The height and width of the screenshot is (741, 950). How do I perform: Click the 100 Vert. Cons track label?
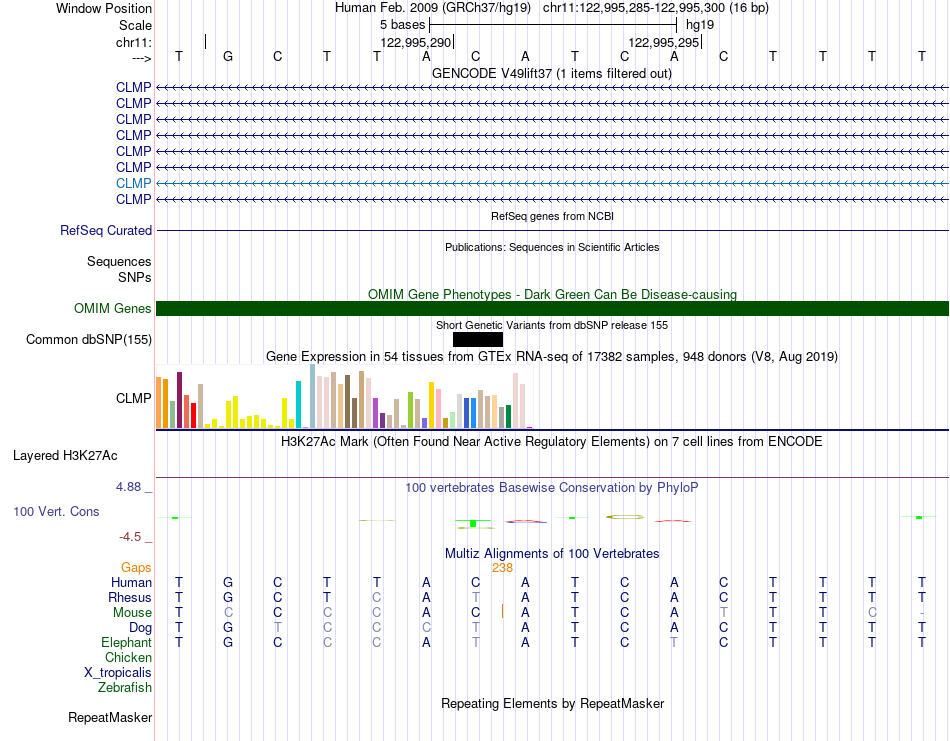tap(56, 511)
